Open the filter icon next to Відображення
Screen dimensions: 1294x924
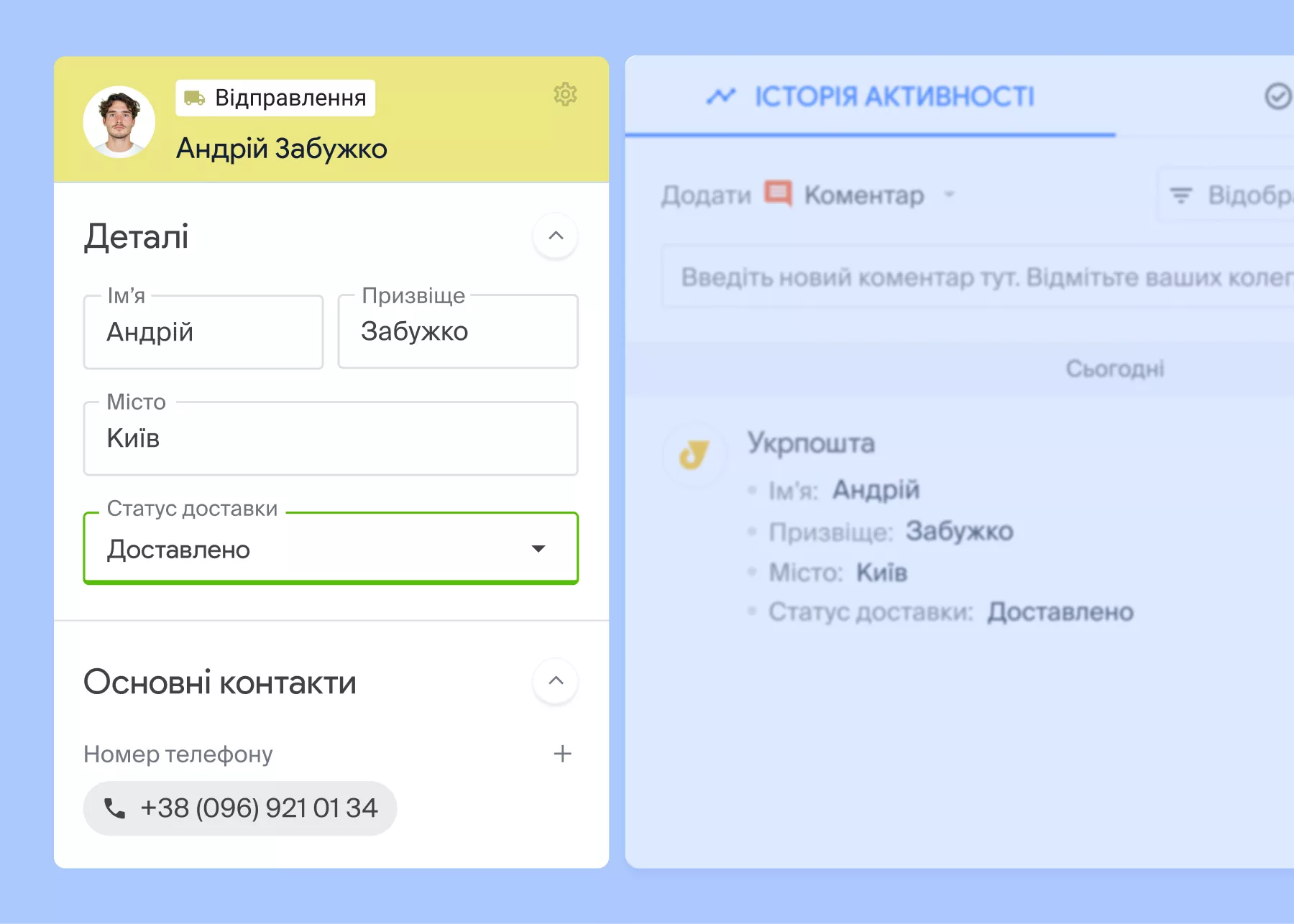(1182, 194)
